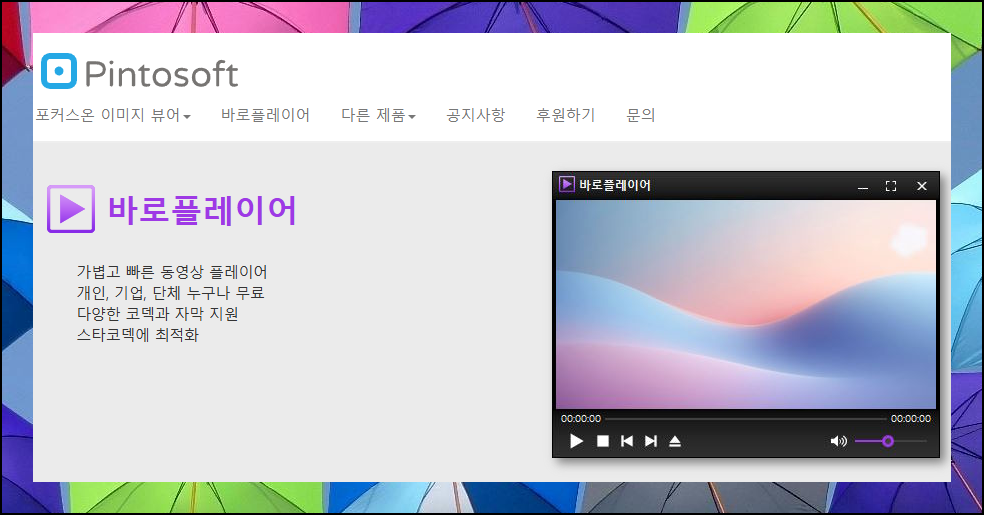Open 포커스온 이미지 뷰어 dropdown menu
Image resolution: width=984 pixels, height=515 pixels.
point(113,115)
